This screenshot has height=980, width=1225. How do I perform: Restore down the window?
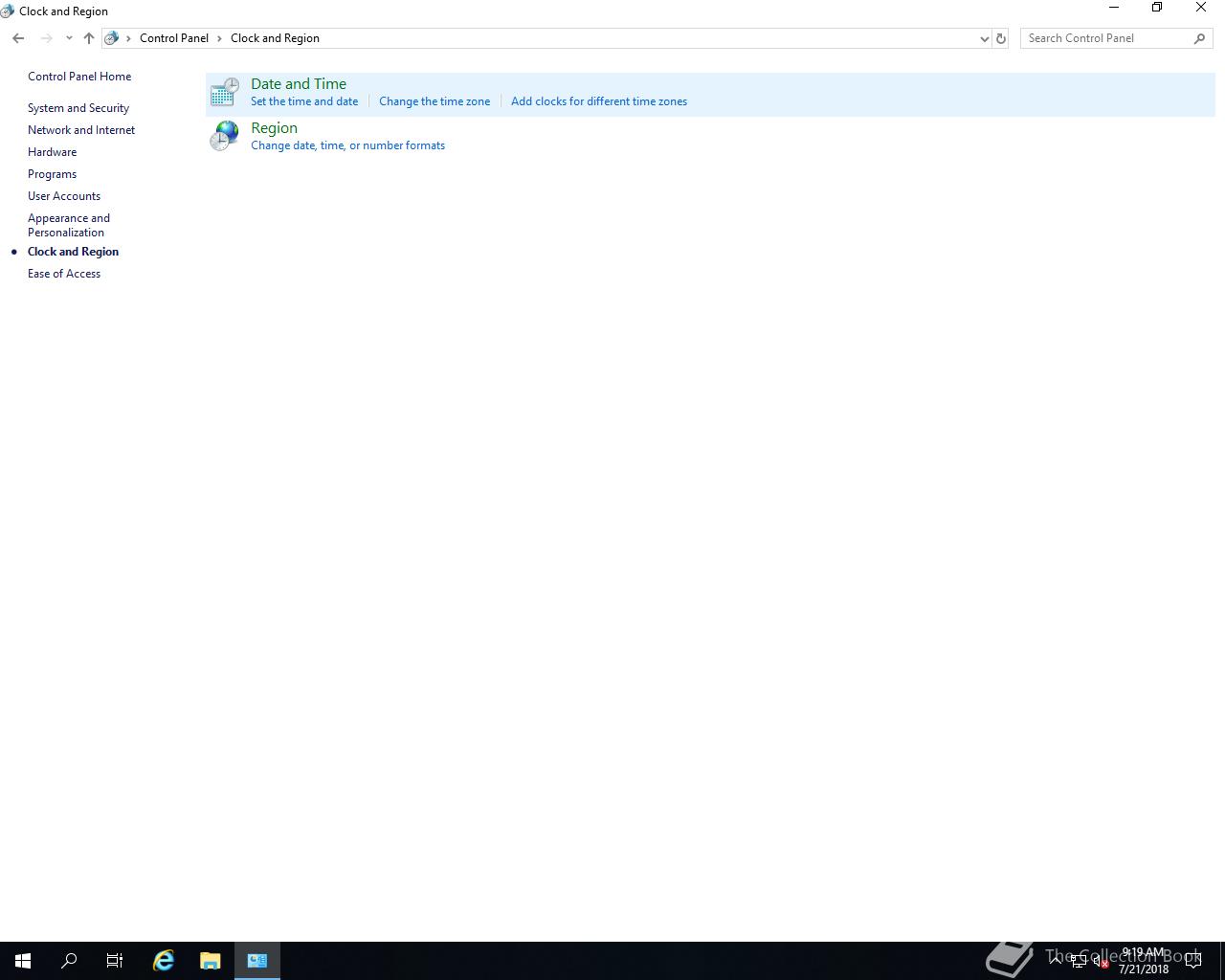pyautogui.click(x=1157, y=8)
